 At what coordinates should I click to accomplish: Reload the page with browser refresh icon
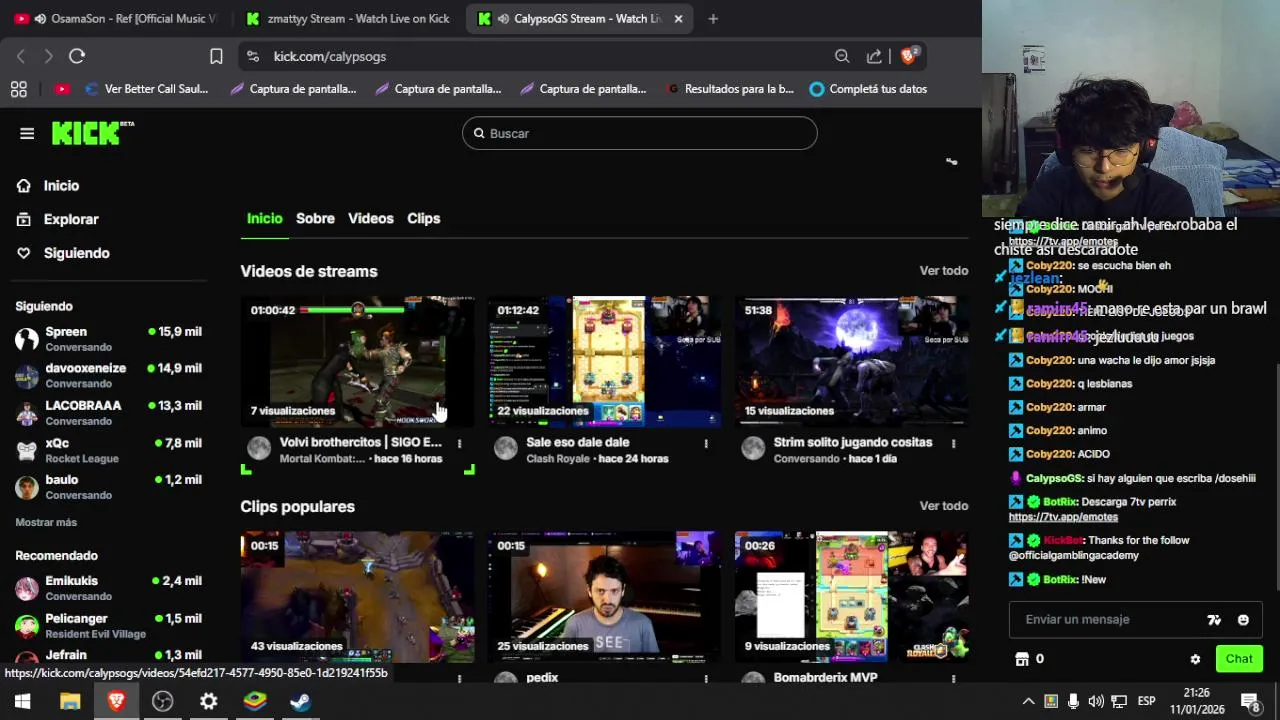click(x=77, y=56)
